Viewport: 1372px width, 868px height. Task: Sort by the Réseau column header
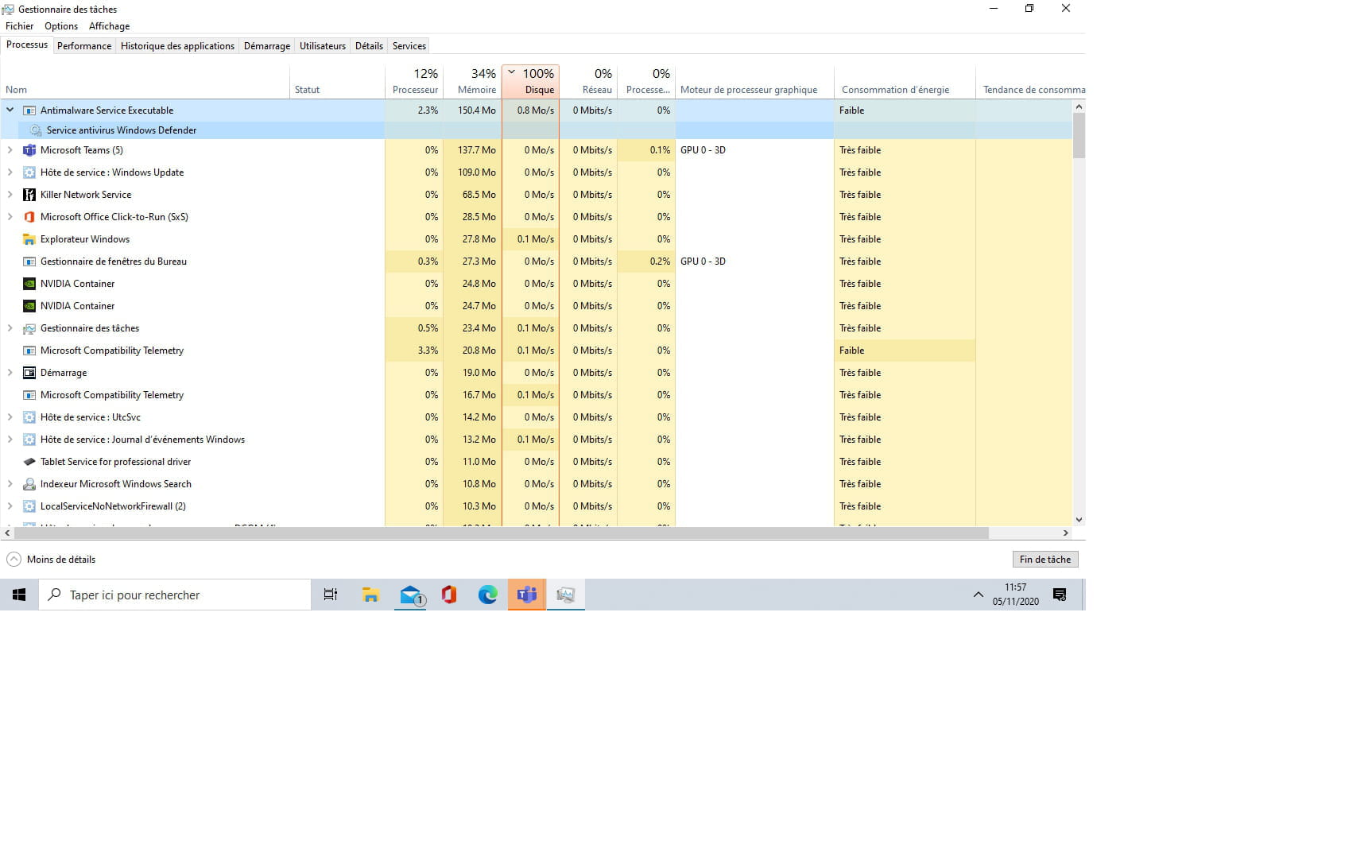point(588,82)
